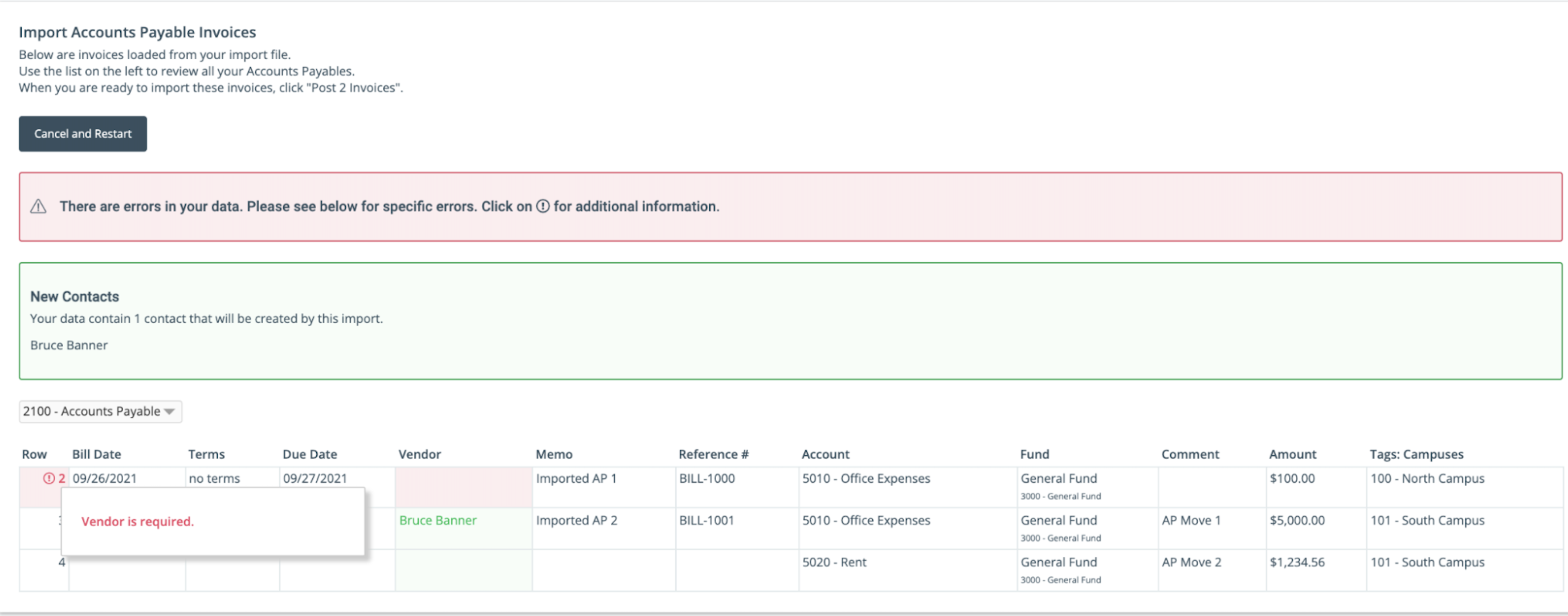1568x616 pixels.
Task: Click the Import Accounts Payable Invoices heading
Action: click(137, 32)
